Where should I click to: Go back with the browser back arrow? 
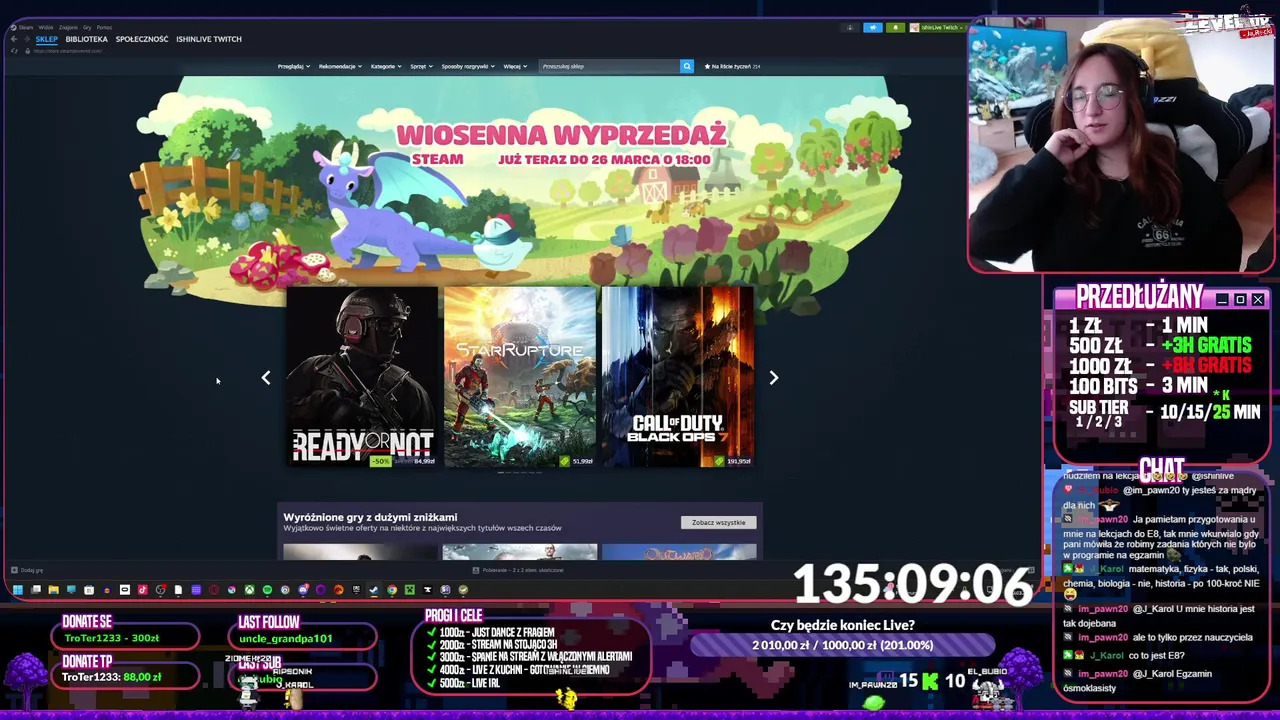coord(14,39)
